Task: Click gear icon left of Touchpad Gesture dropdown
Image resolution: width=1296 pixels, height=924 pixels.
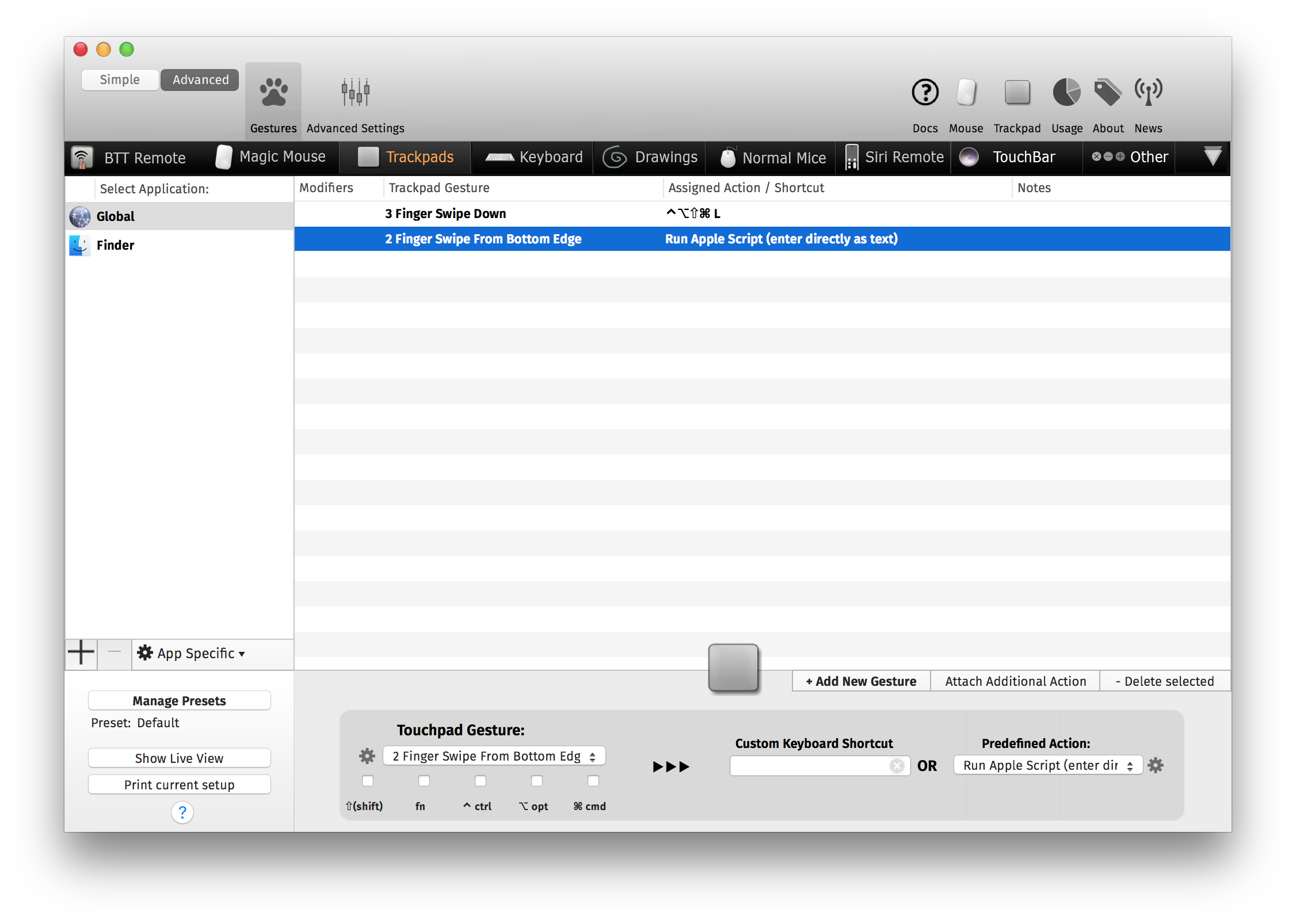Action: 367,756
